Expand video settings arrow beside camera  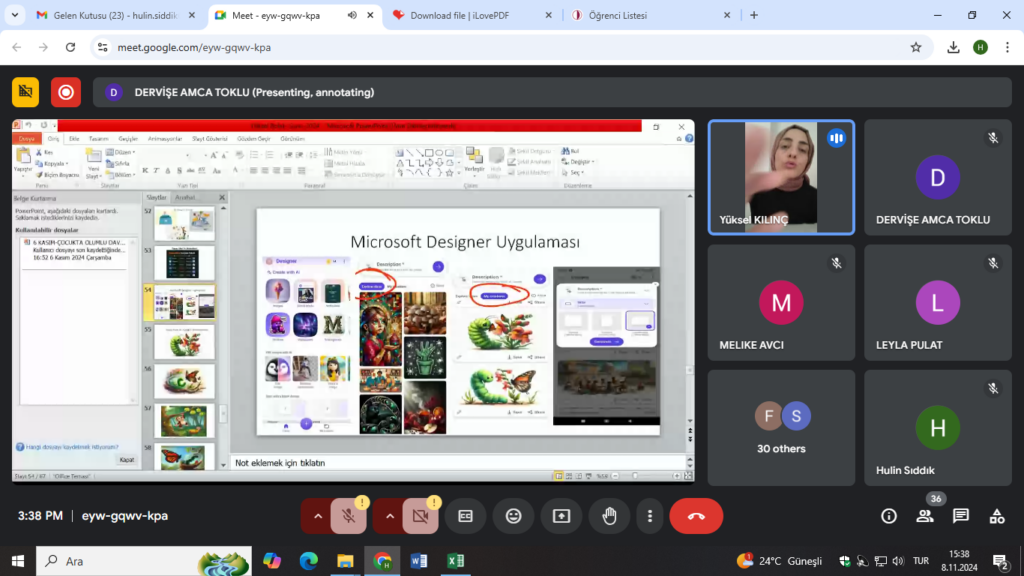[390, 516]
